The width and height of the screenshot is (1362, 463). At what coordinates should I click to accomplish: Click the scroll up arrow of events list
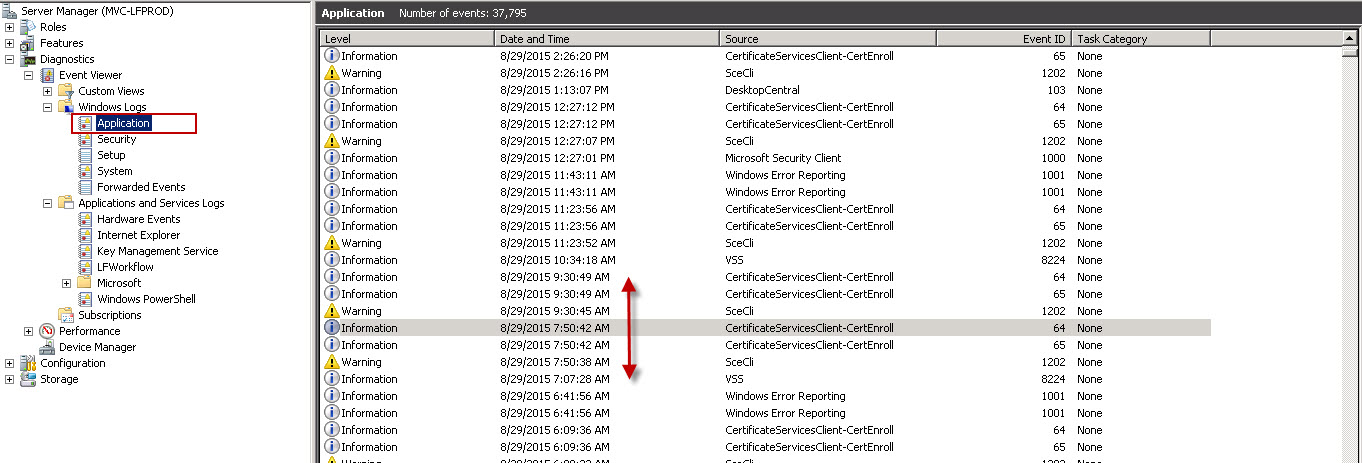click(1350, 39)
